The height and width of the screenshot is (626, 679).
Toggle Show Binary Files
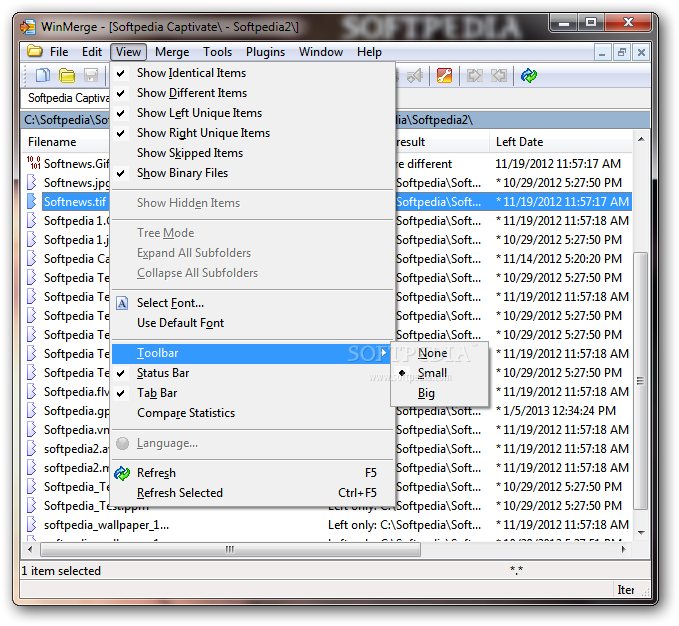coord(253,173)
